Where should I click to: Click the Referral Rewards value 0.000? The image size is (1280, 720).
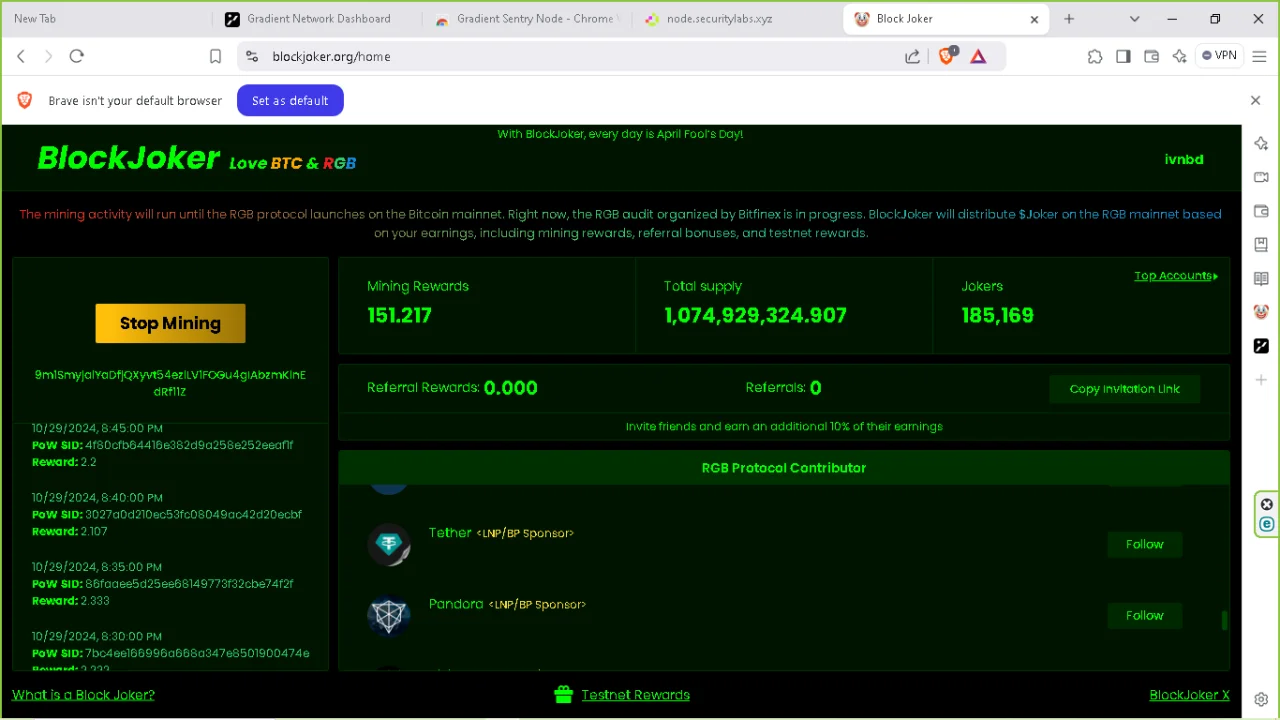tap(510, 388)
